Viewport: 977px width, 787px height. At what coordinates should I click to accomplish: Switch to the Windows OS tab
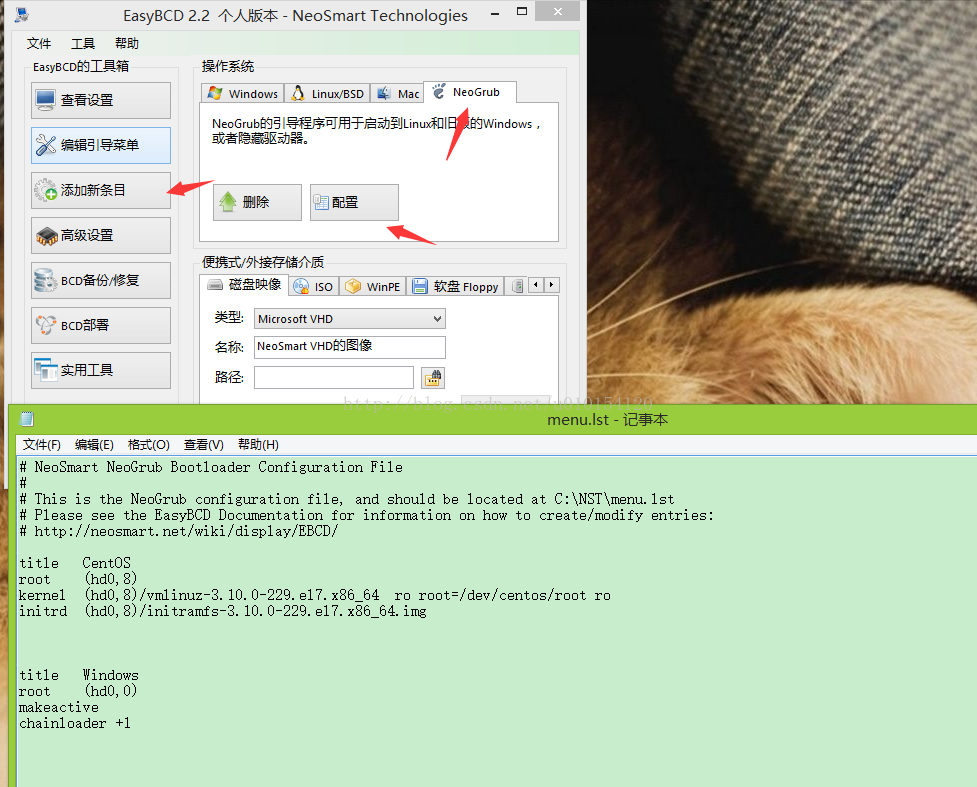[243, 93]
